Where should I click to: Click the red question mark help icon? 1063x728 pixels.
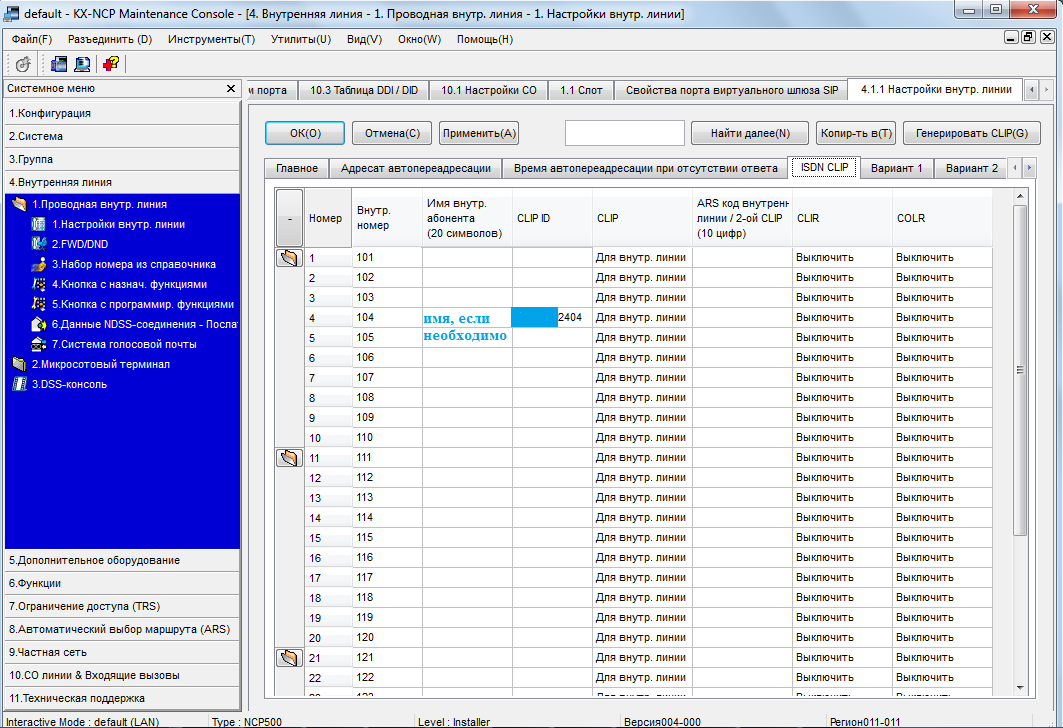coord(110,64)
